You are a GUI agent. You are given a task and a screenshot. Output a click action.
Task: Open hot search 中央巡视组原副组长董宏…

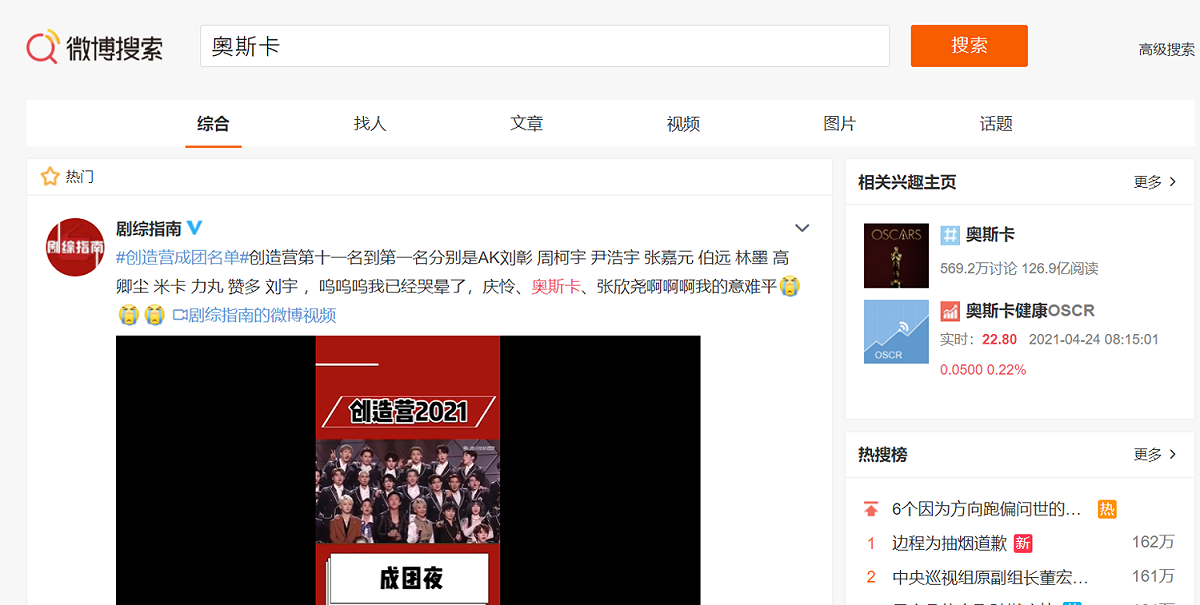tap(990, 577)
